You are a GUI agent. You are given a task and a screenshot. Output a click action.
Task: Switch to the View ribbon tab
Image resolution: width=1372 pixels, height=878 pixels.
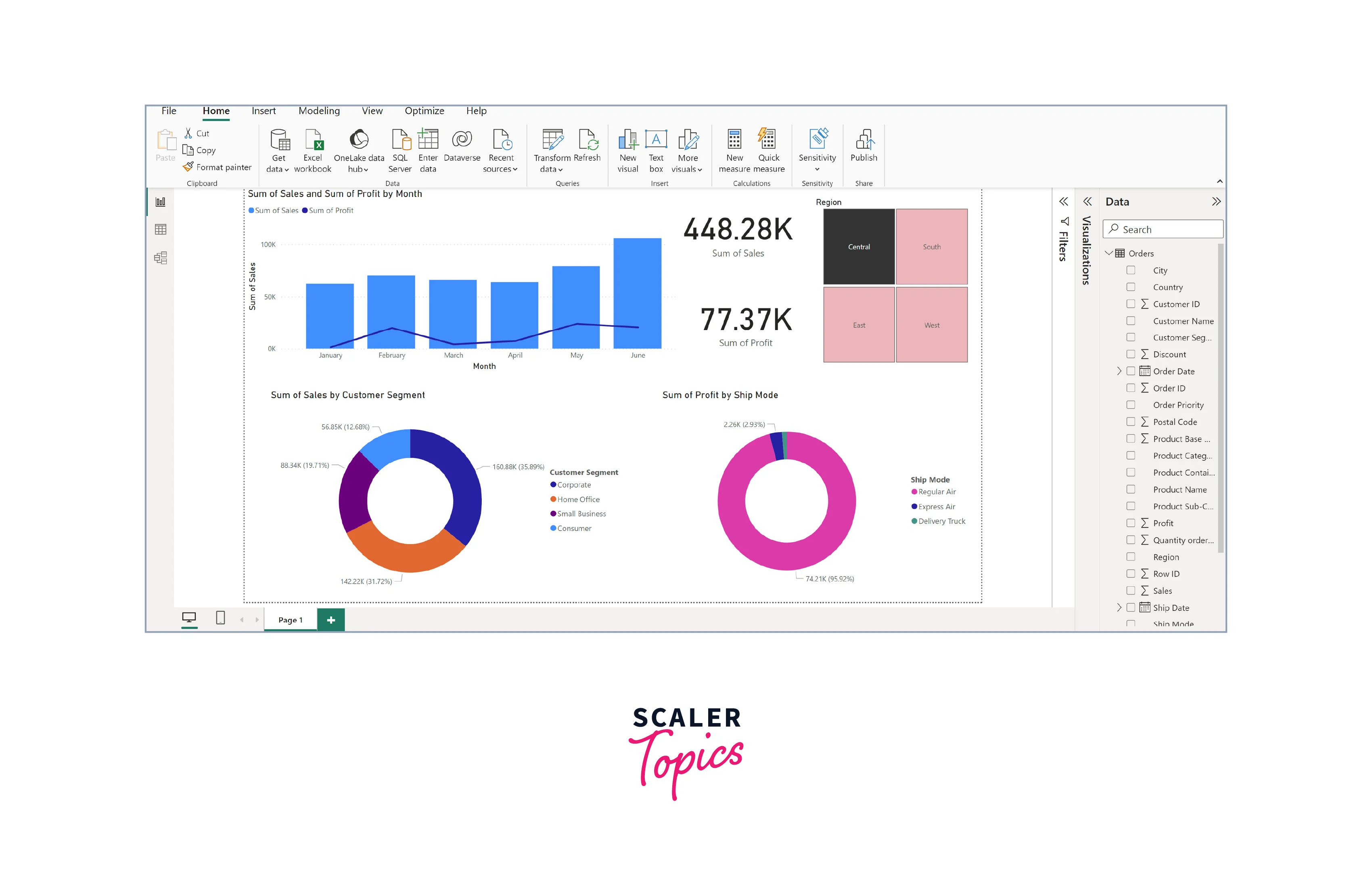372,111
